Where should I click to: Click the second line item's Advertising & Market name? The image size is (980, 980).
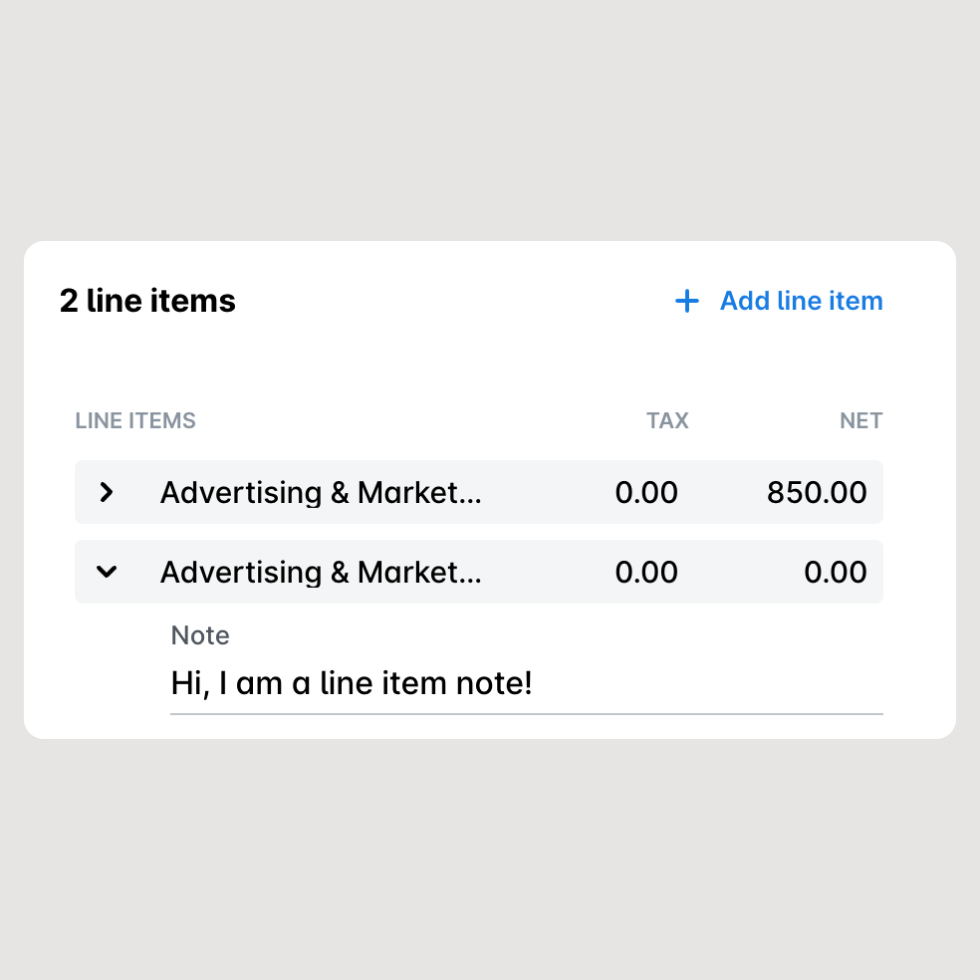point(321,572)
